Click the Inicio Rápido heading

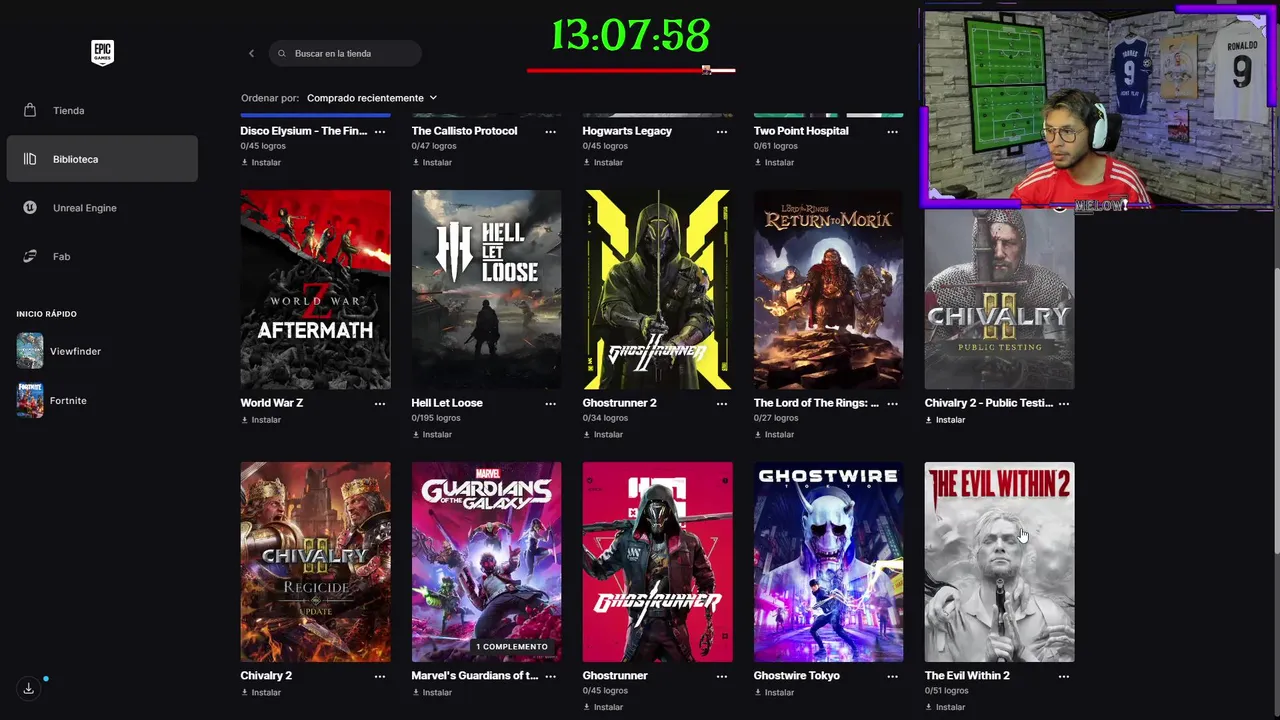(x=46, y=314)
